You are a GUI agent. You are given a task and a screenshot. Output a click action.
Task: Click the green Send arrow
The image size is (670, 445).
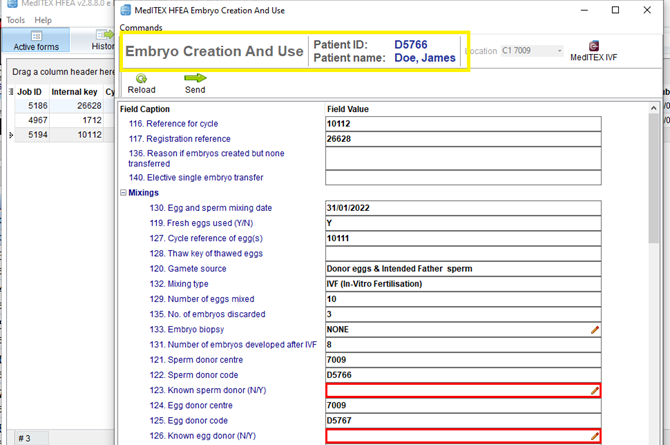coord(195,78)
